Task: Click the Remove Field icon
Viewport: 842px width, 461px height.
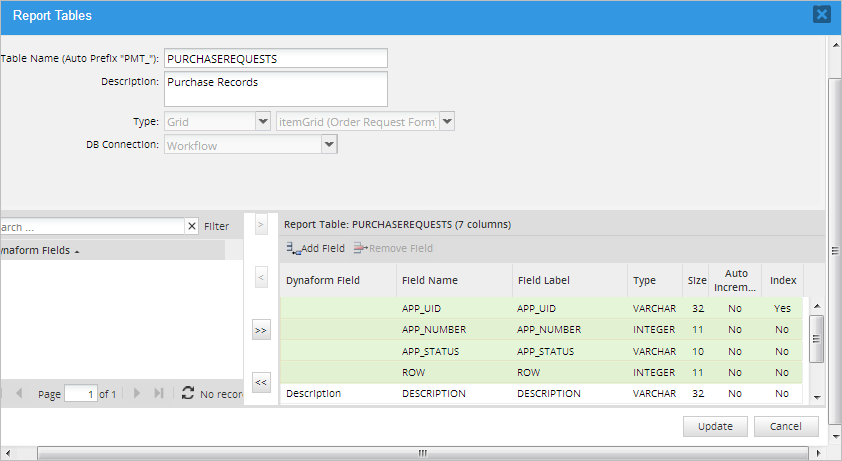Action: coord(361,248)
